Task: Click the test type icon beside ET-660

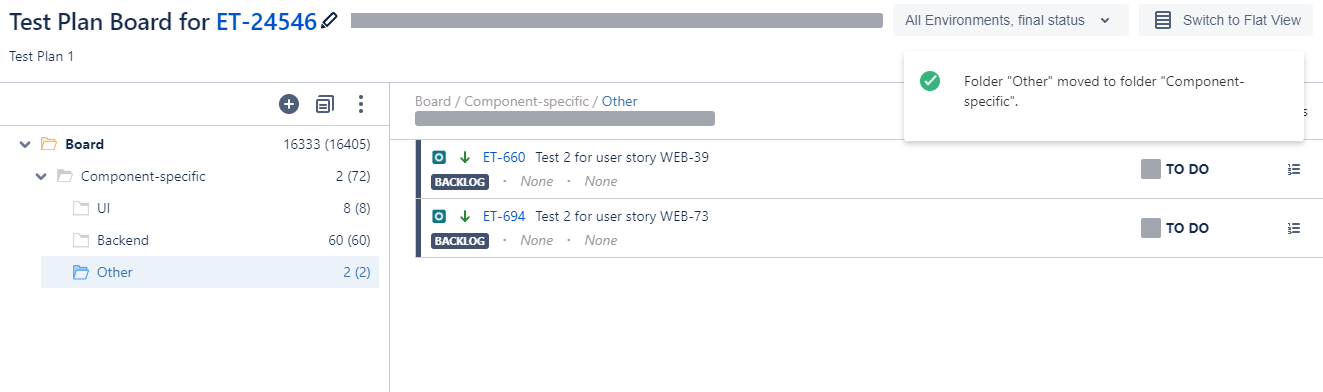Action: [x=439, y=157]
